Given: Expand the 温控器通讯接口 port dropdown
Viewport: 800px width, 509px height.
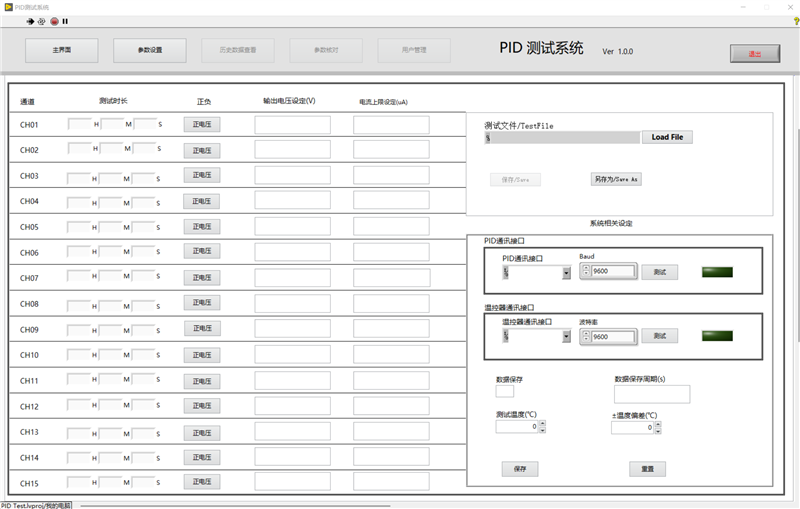Looking at the screenshot, I should tap(566, 337).
